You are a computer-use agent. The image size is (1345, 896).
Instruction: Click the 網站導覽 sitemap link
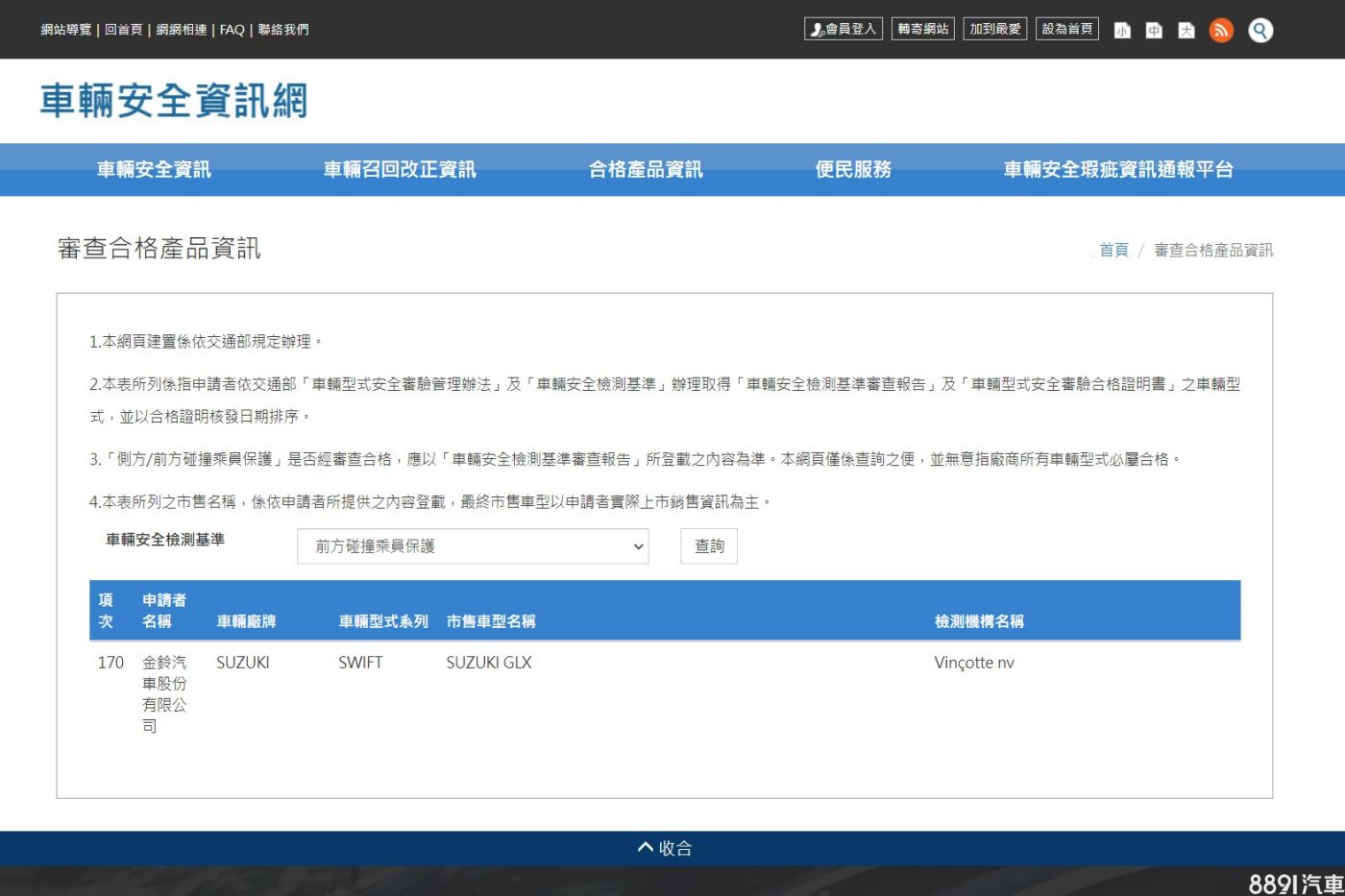click(x=66, y=30)
